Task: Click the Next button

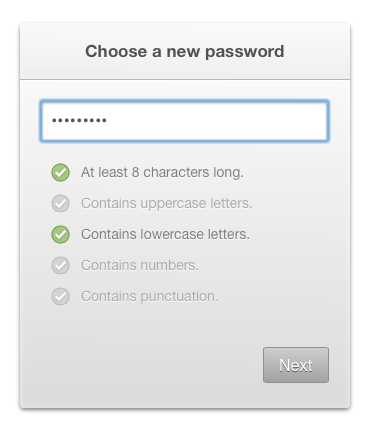Action: (x=296, y=365)
